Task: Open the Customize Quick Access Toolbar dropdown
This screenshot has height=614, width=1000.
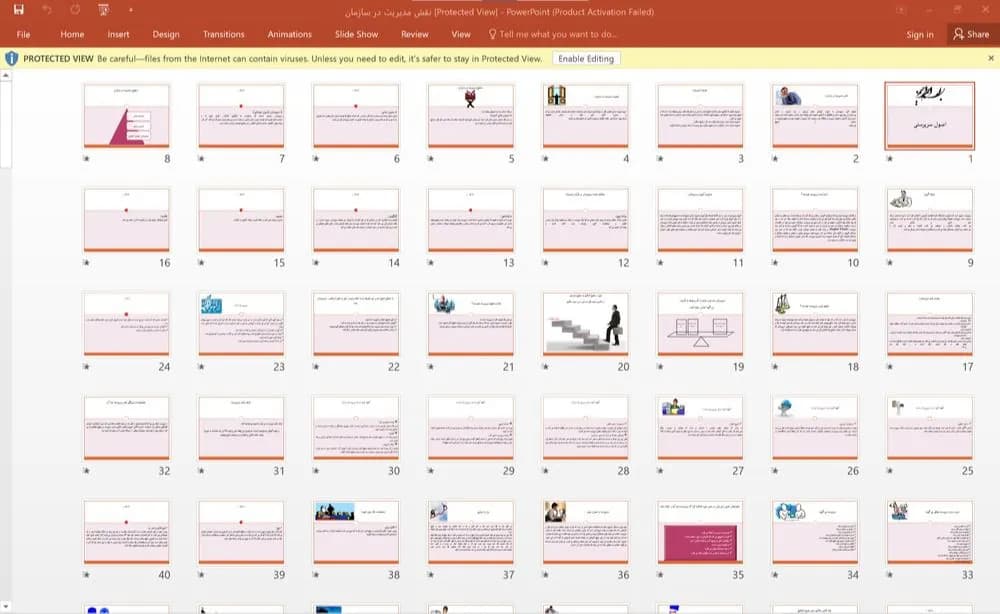Action: 131,10
